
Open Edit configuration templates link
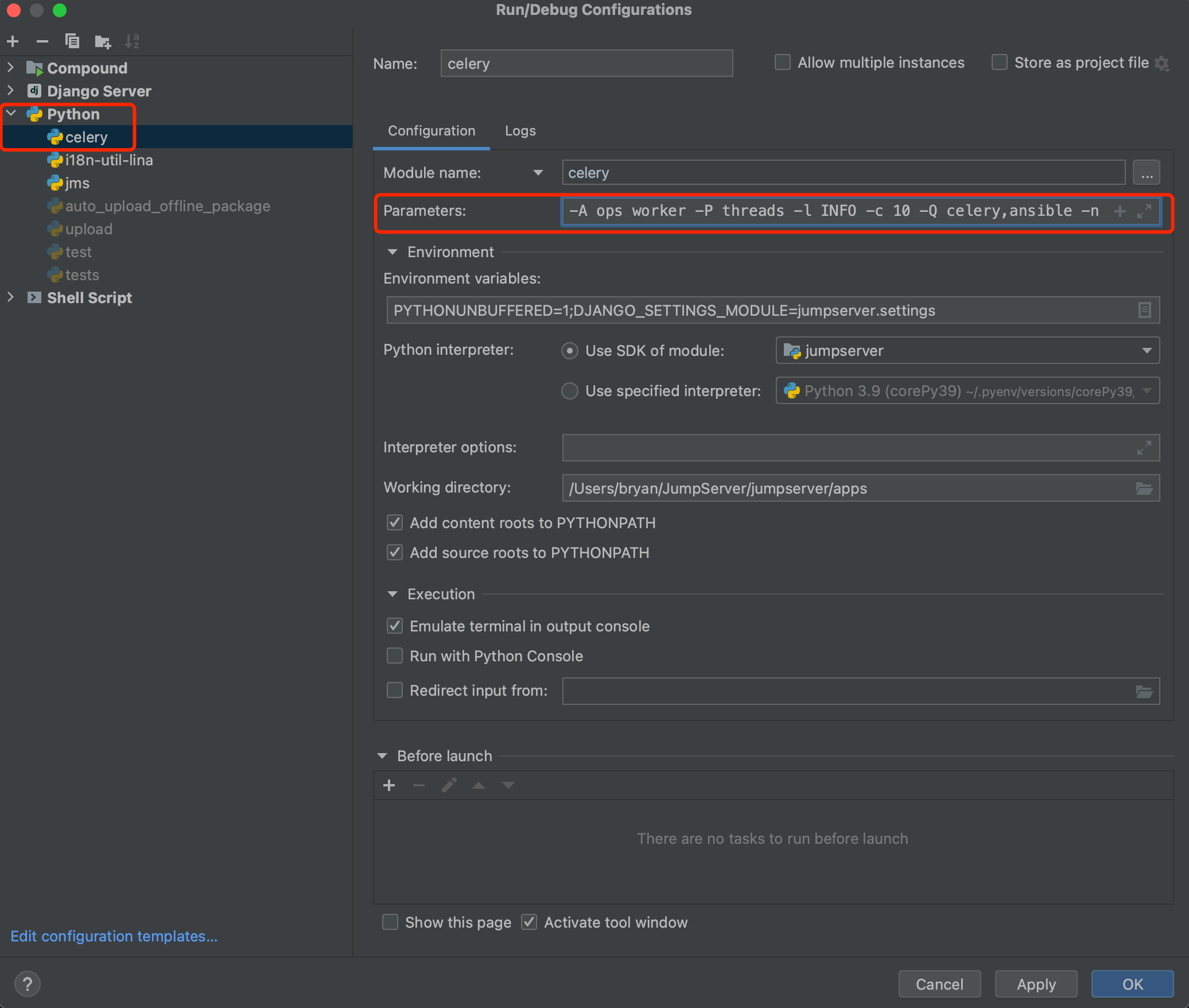click(x=114, y=936)
